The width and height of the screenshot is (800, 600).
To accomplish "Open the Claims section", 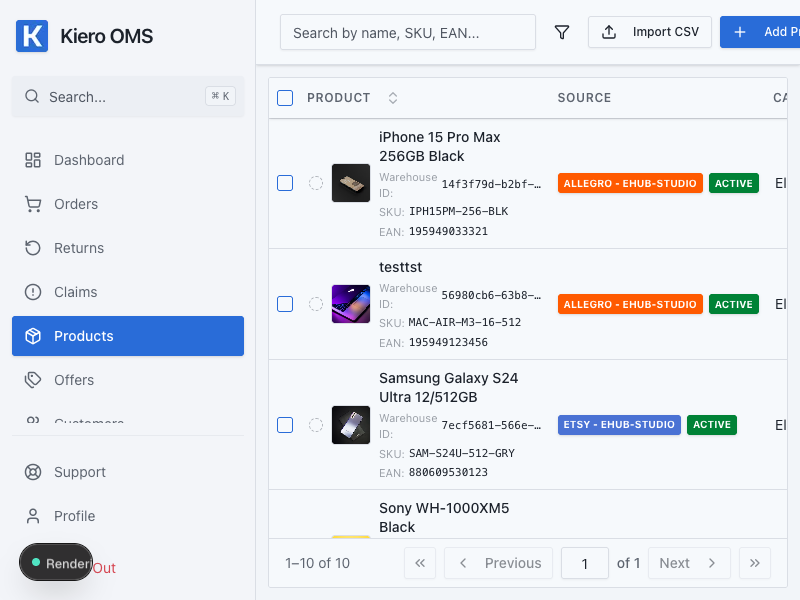I will (128, 292).
